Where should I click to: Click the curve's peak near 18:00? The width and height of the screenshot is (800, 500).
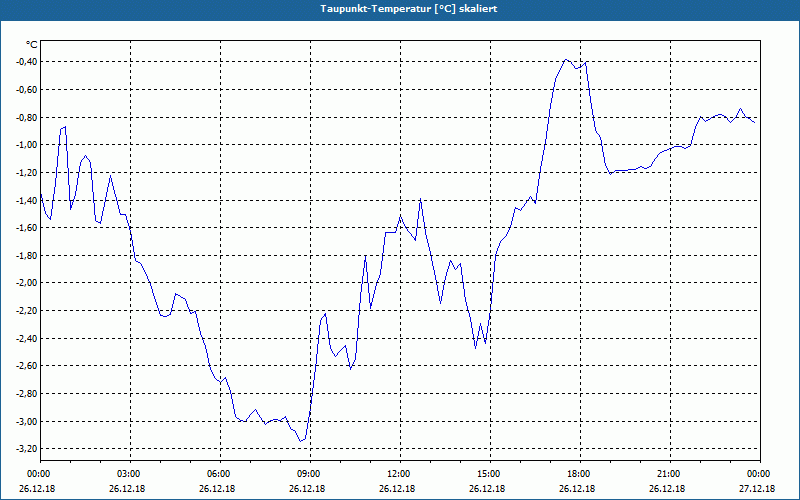(565, 60)
